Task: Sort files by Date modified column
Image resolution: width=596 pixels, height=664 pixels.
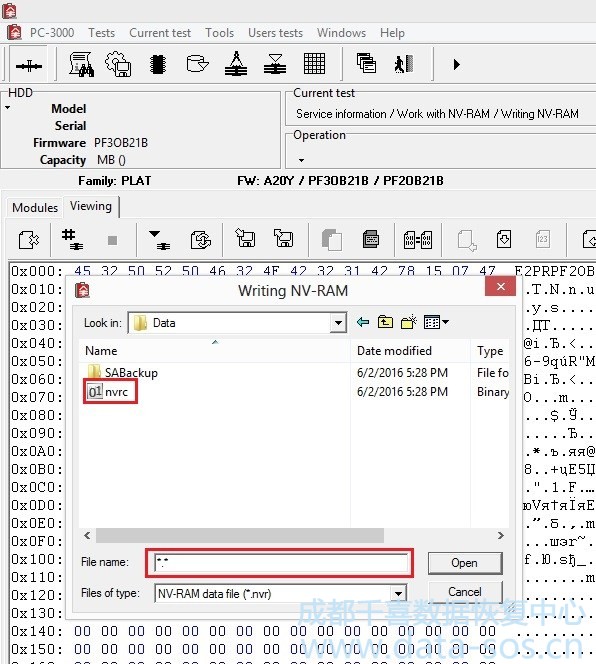Action: (x=410, y=351)
